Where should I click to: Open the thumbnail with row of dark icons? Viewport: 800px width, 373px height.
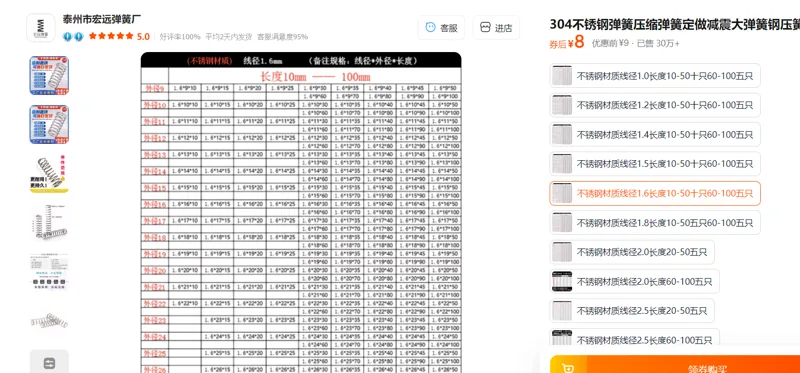coord(49,272)
